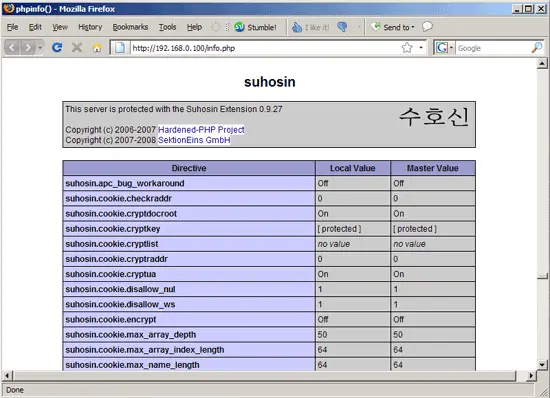Click the StumbleUpon Stumble! button
This screenshot has height=398, width=550.
(255, 27)
